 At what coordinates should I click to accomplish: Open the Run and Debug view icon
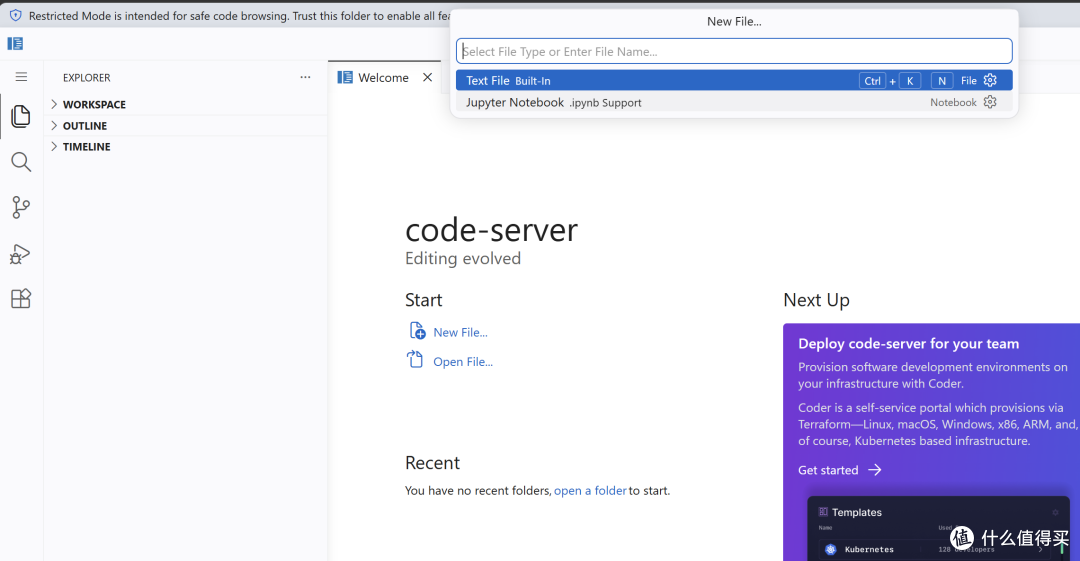(x=21, y=254)
